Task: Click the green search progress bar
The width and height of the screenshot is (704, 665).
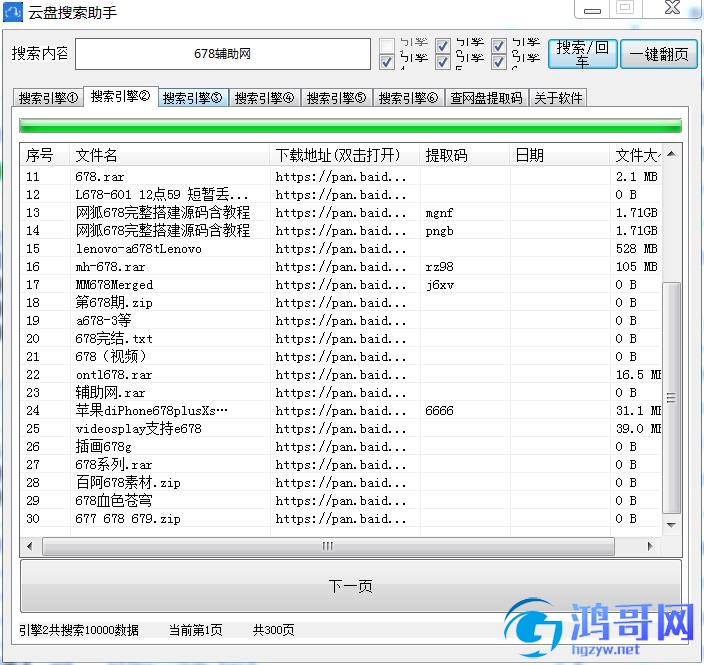Action: coord(350,125)
